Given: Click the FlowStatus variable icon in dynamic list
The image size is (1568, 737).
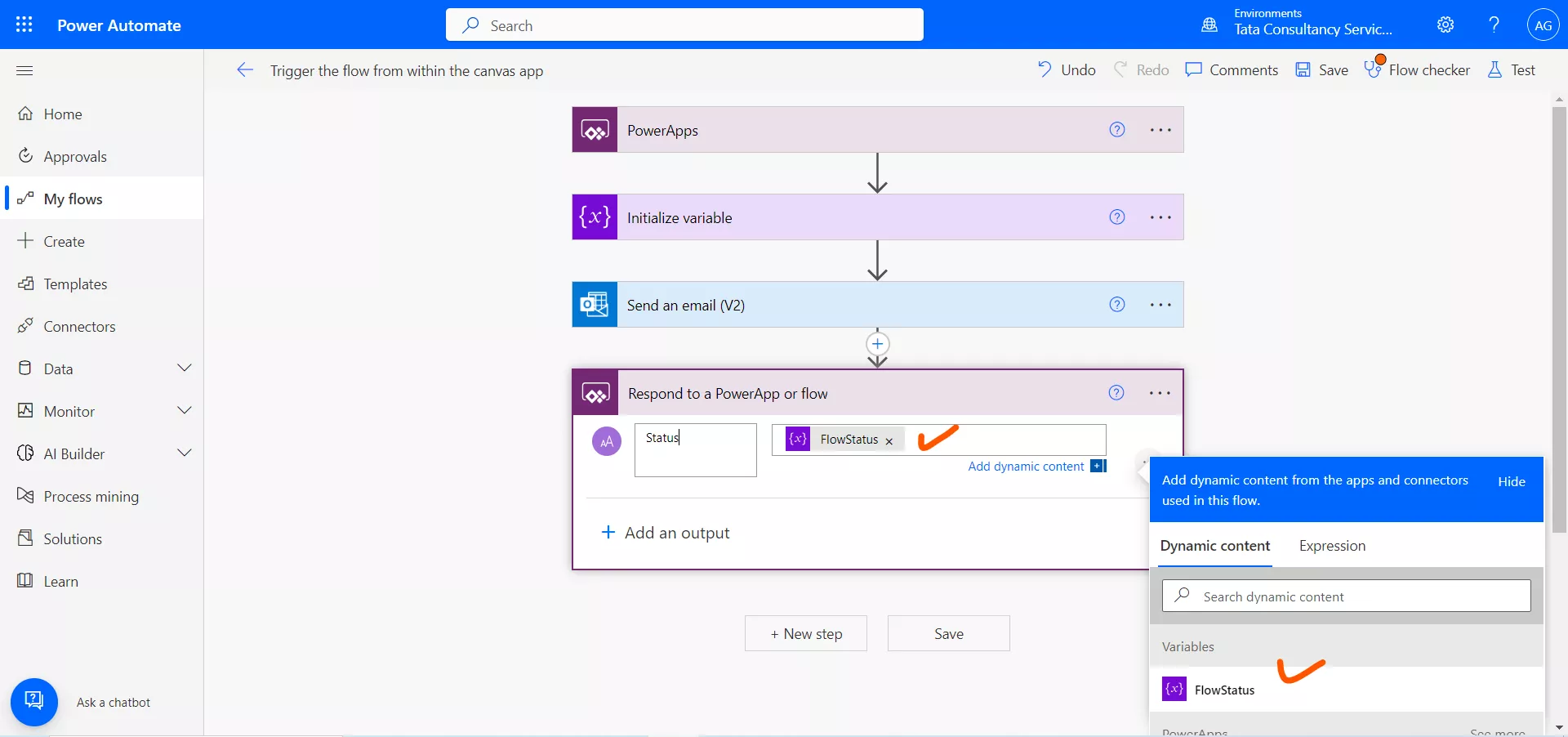Looking at the screenshot, I should (x=1174, y=689).
